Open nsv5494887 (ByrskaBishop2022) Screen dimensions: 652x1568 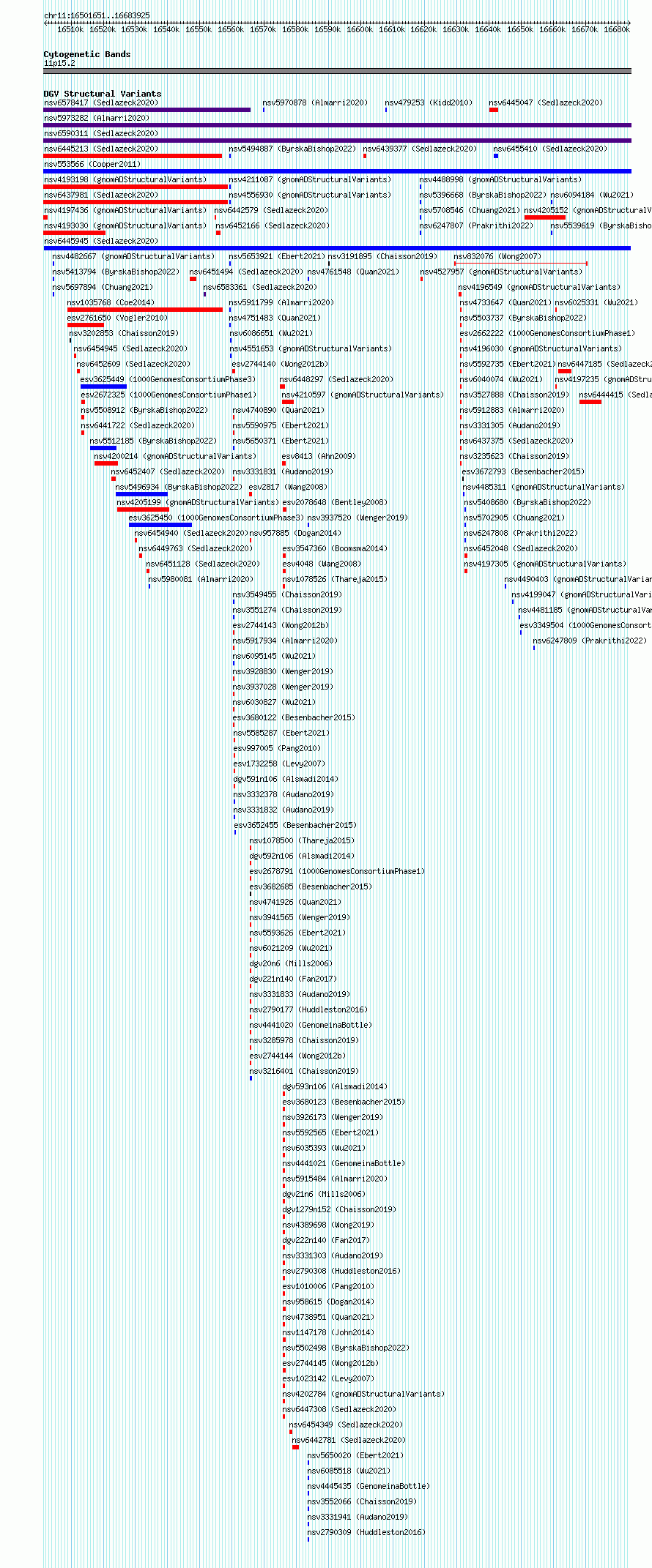coord(292,149)
